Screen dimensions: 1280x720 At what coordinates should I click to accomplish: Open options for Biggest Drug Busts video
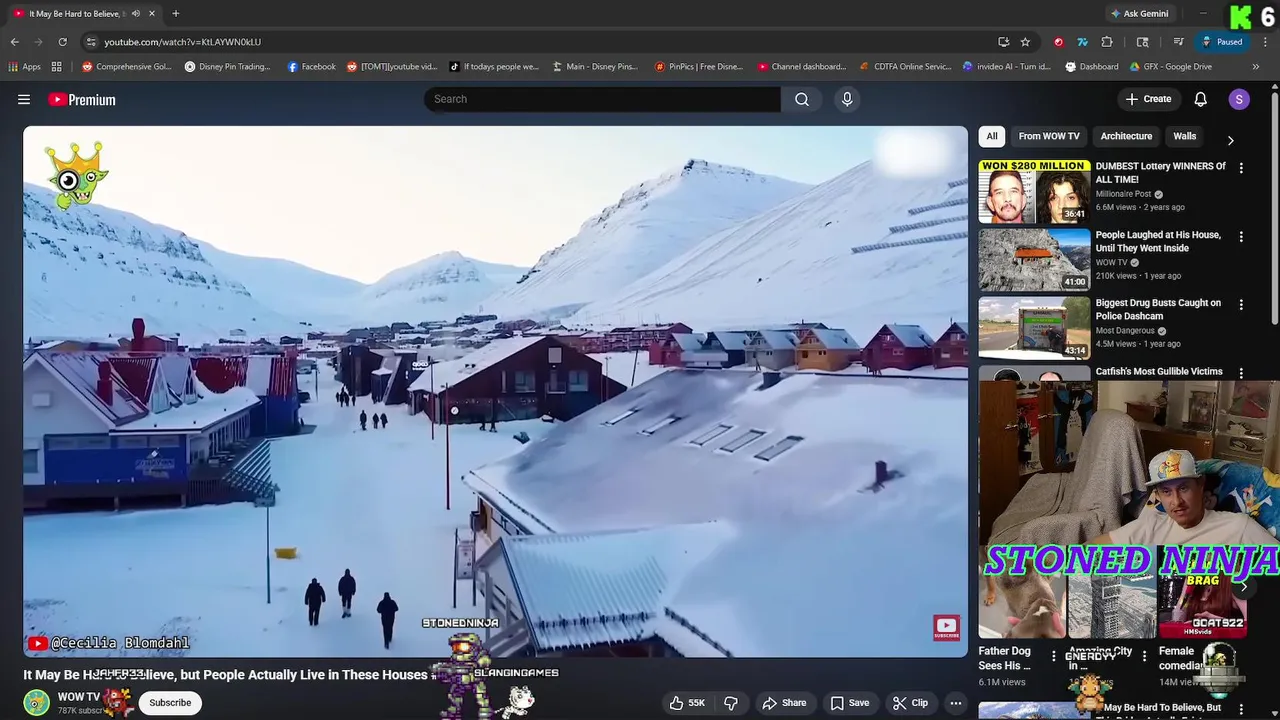tap(1241, 305)
